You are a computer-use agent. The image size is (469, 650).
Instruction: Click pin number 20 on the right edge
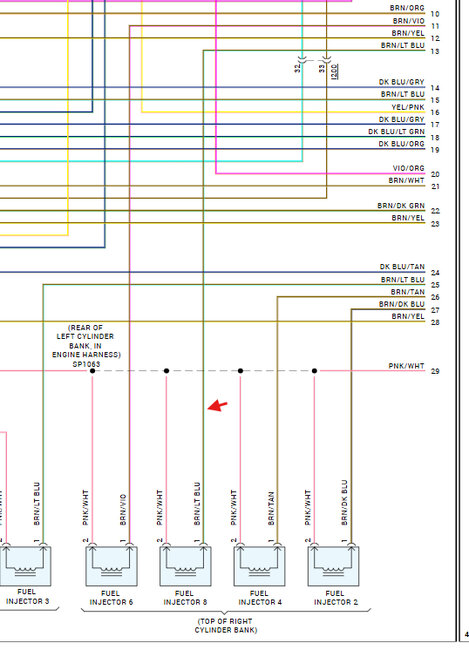tap(435, 175)
